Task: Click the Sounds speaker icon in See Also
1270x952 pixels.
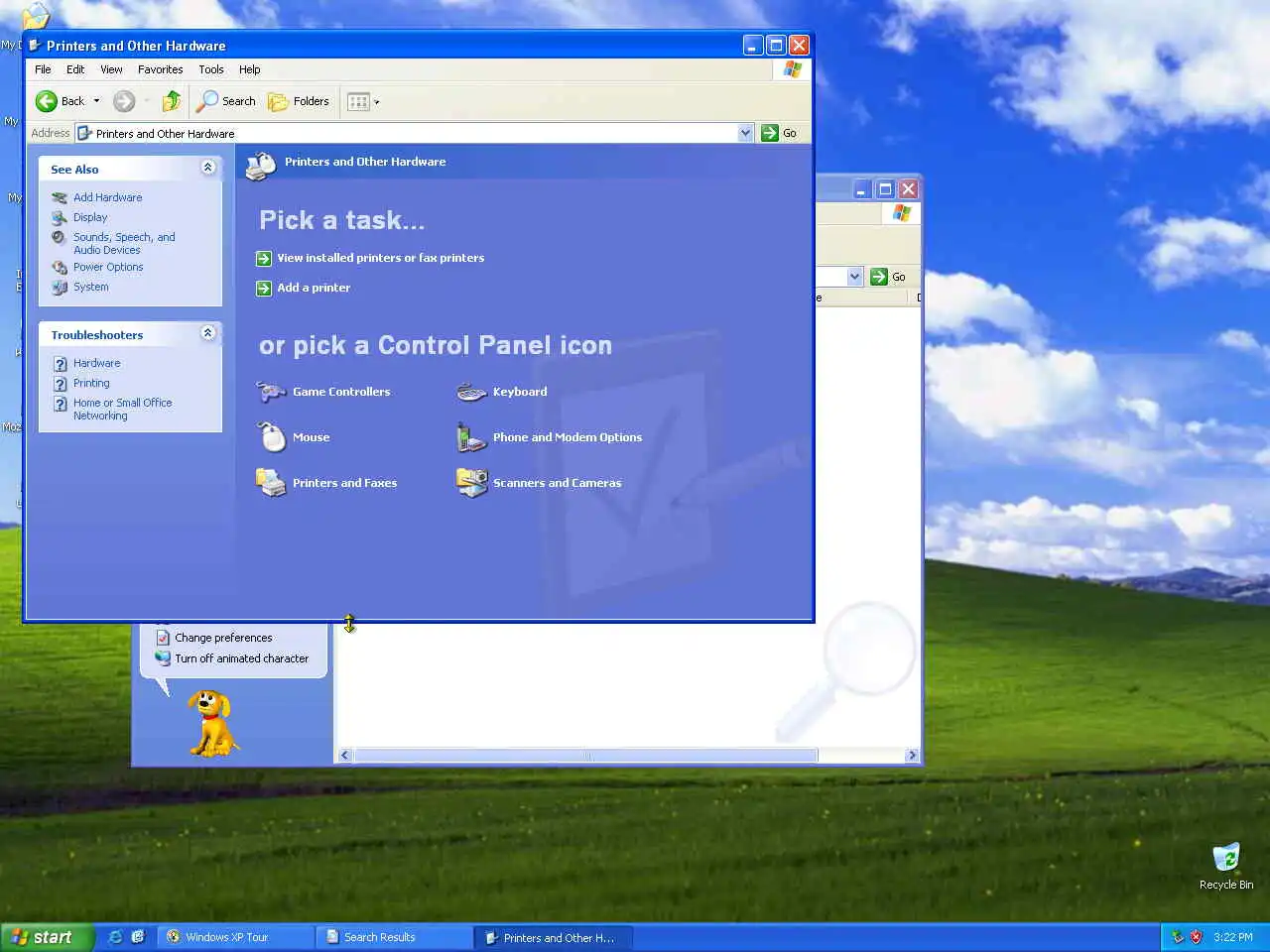Action: (60, 237)
